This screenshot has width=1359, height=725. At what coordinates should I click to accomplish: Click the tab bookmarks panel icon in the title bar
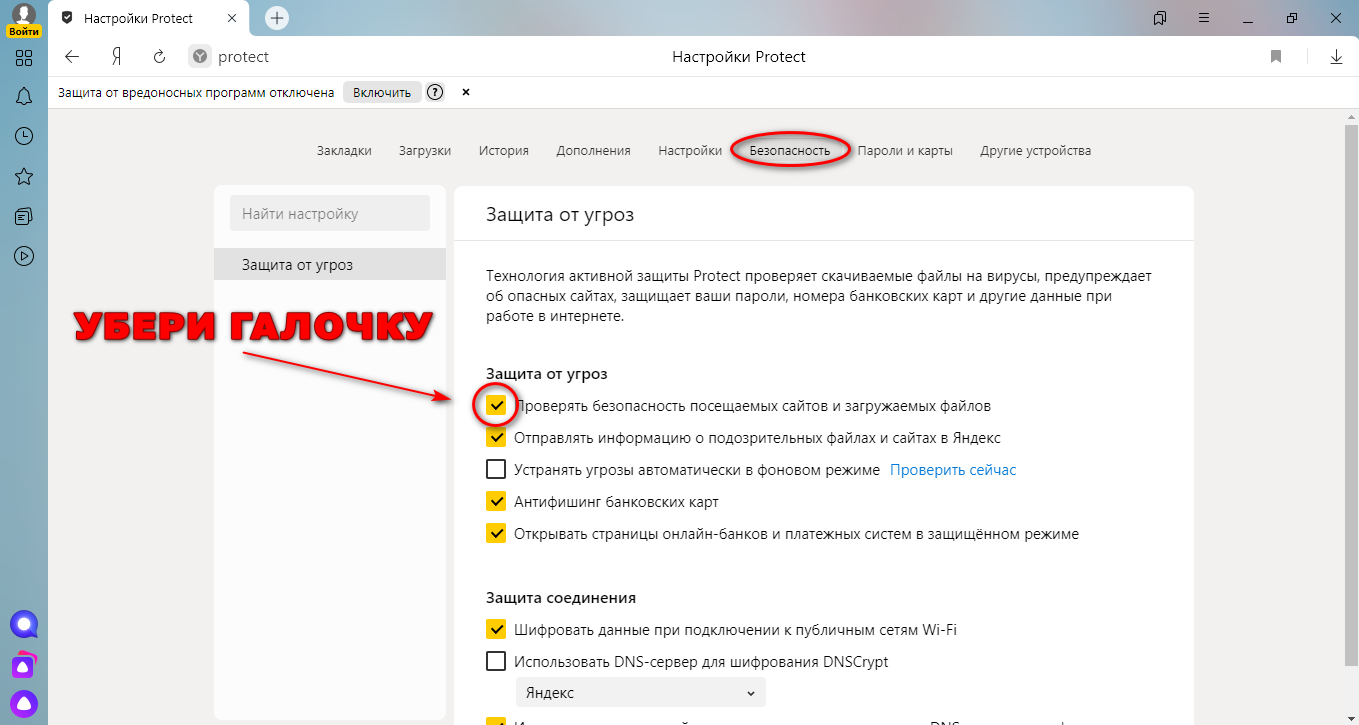pos(1160,18)
